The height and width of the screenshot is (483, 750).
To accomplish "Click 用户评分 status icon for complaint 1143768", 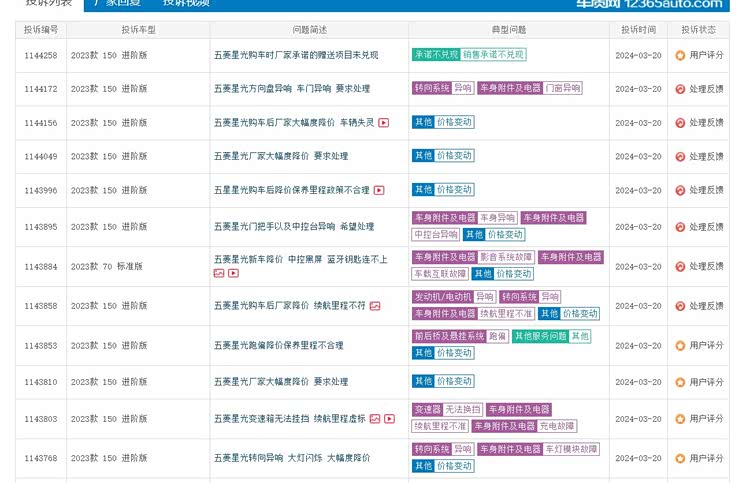I will coord(680,458).
